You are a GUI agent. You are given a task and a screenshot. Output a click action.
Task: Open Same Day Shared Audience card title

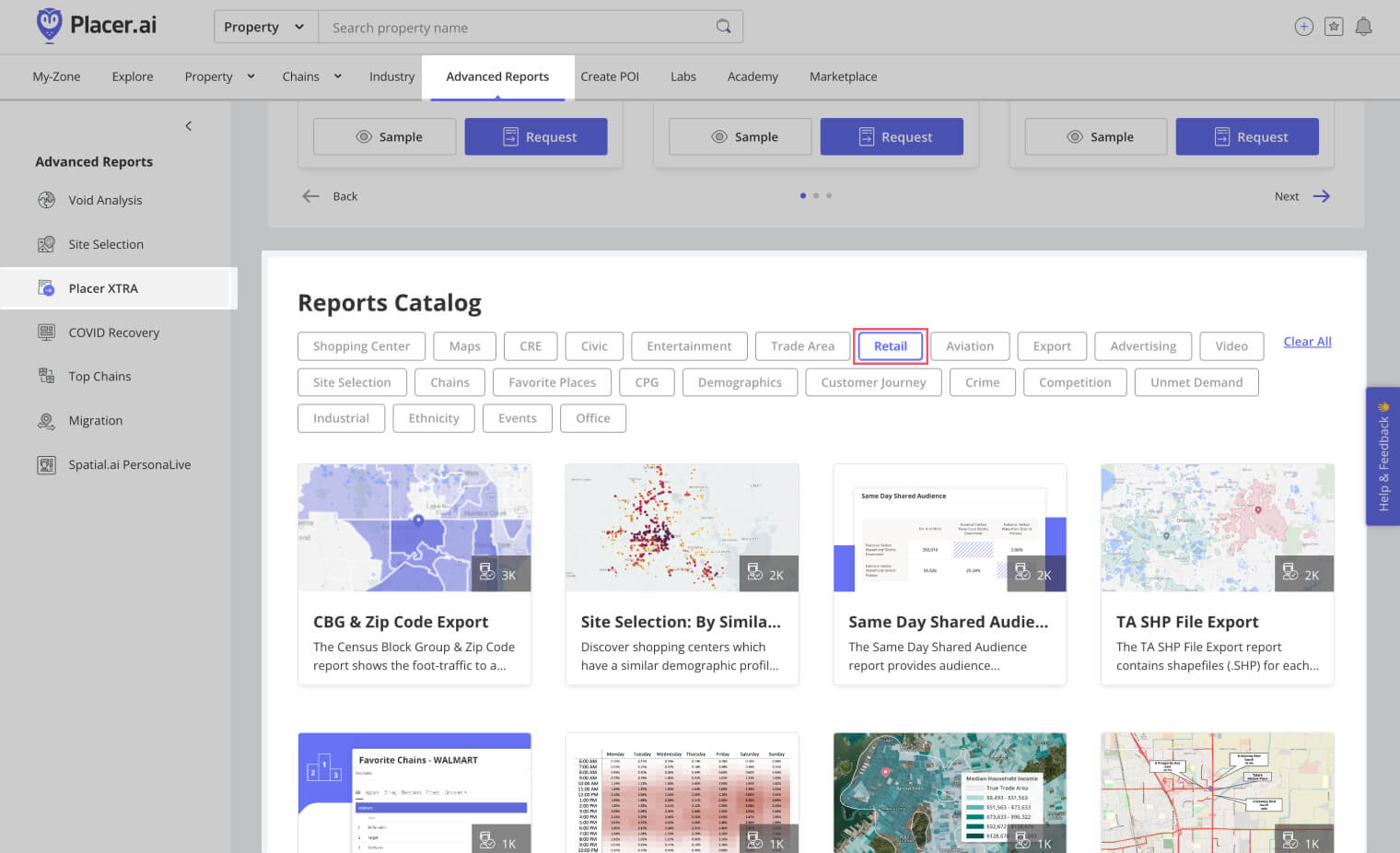pos(948,622)
